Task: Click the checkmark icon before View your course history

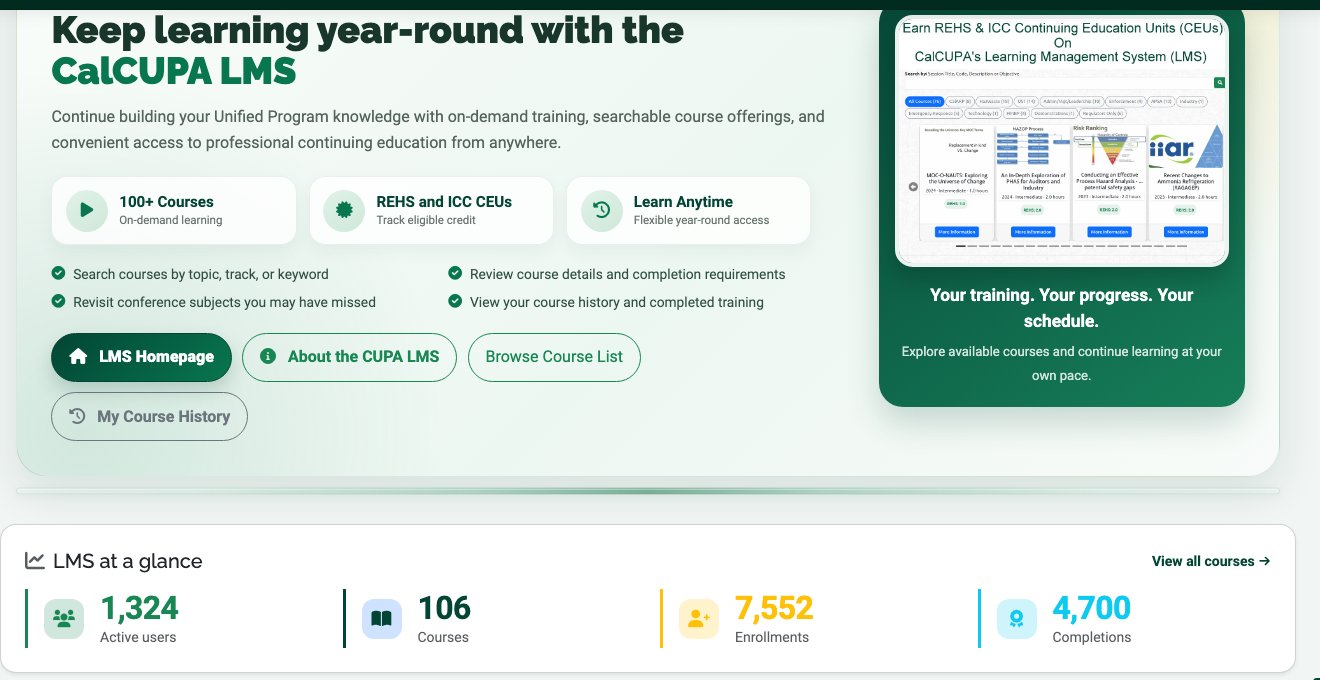Action: coord(455,301)
